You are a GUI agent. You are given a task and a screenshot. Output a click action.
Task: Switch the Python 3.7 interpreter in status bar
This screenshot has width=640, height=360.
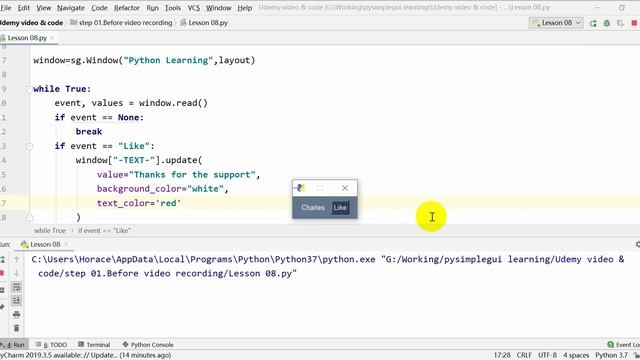(611, 355)
